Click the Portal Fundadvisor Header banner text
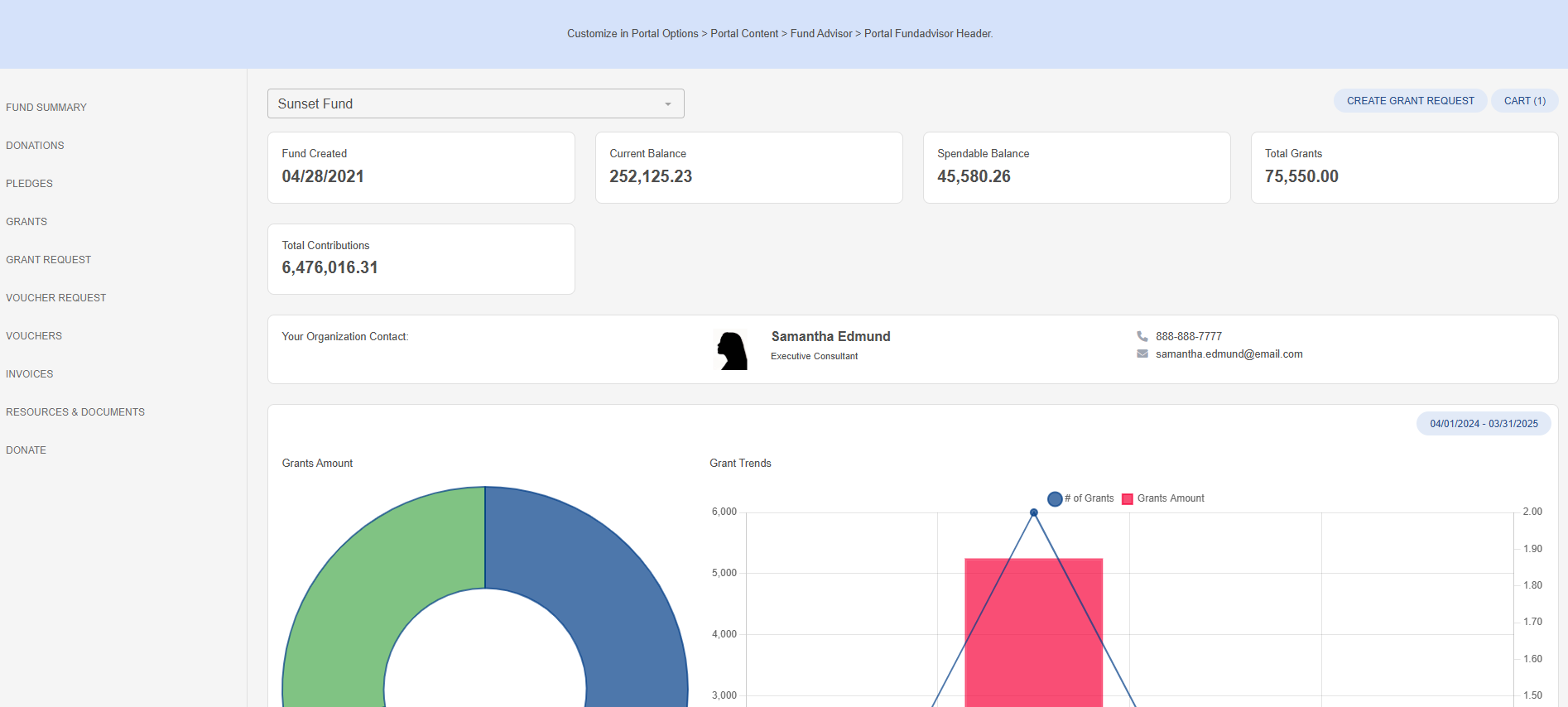 pyautogui.click(x=780, y=34)
